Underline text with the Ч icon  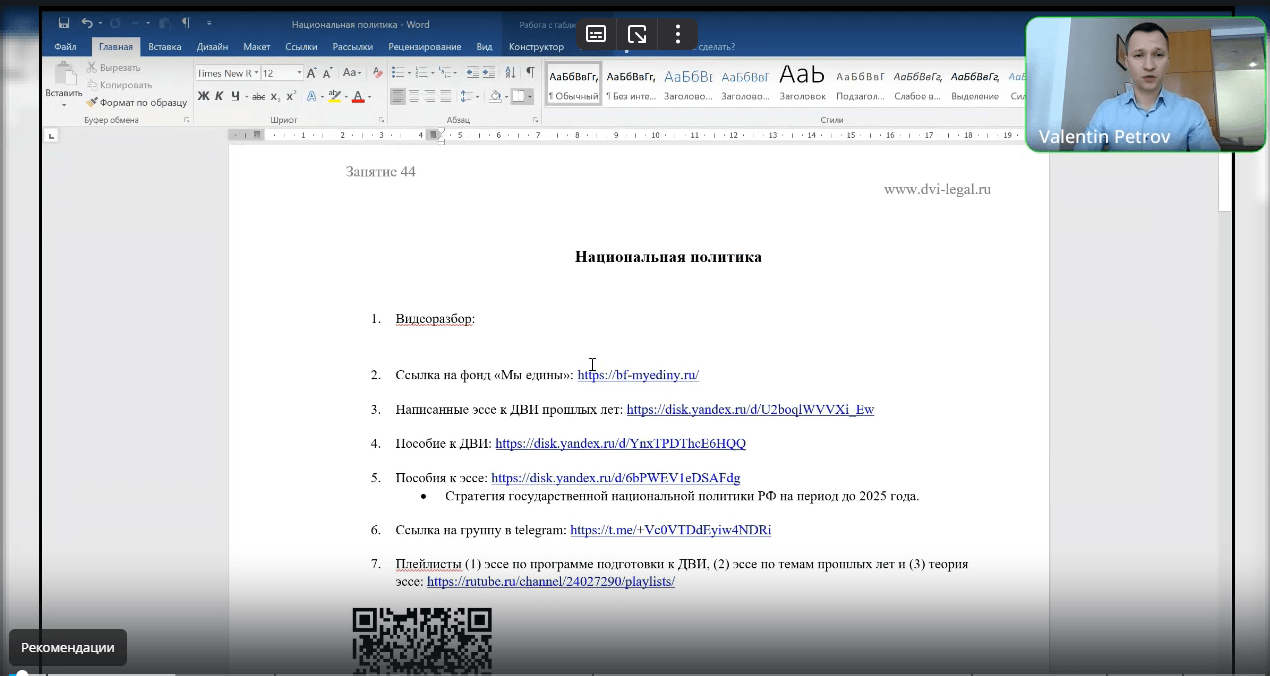coord(234,95)
